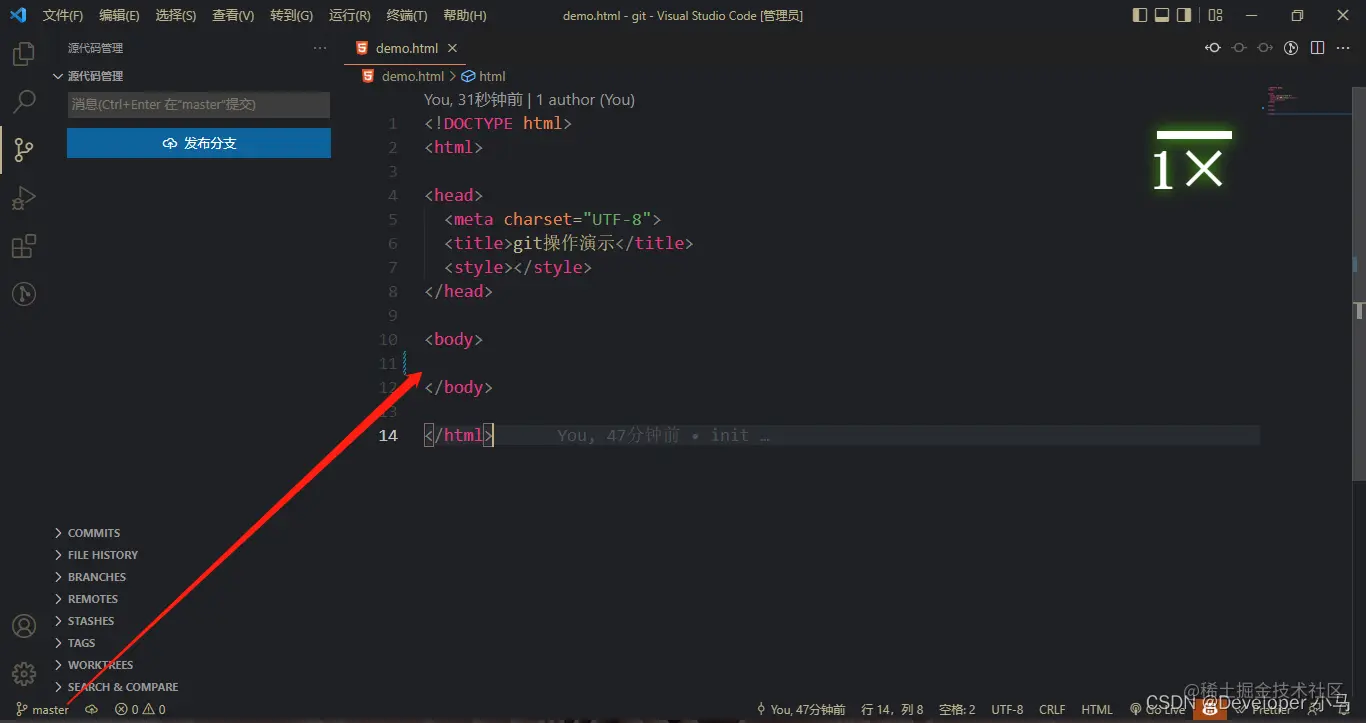
Task: Click the commit message input field
Action: 199,105
